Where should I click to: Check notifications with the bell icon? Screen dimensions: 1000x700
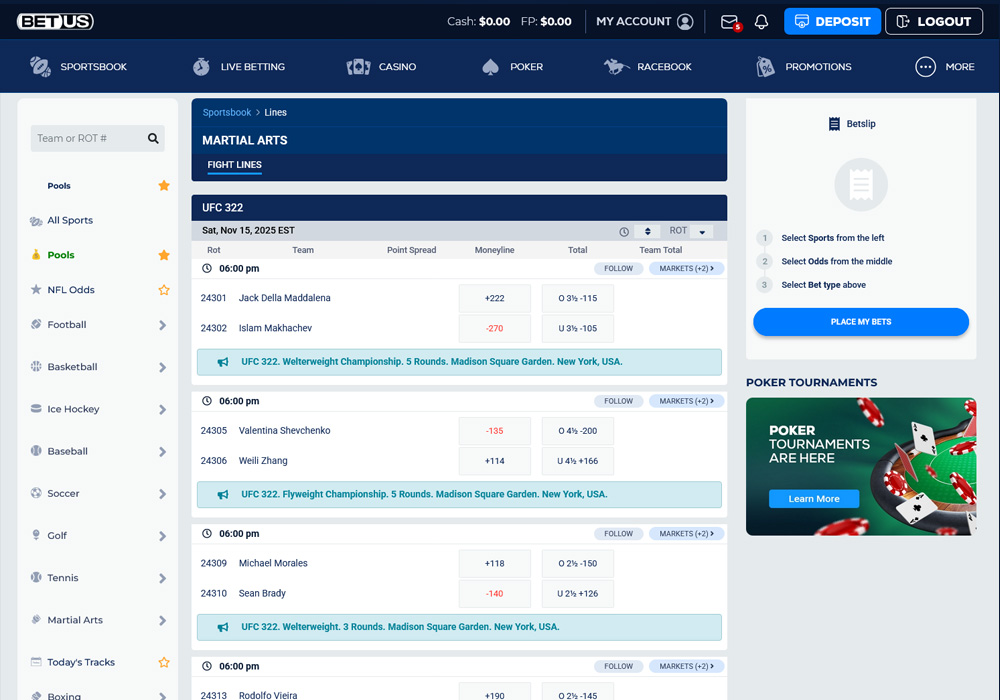tap(761, 21)
